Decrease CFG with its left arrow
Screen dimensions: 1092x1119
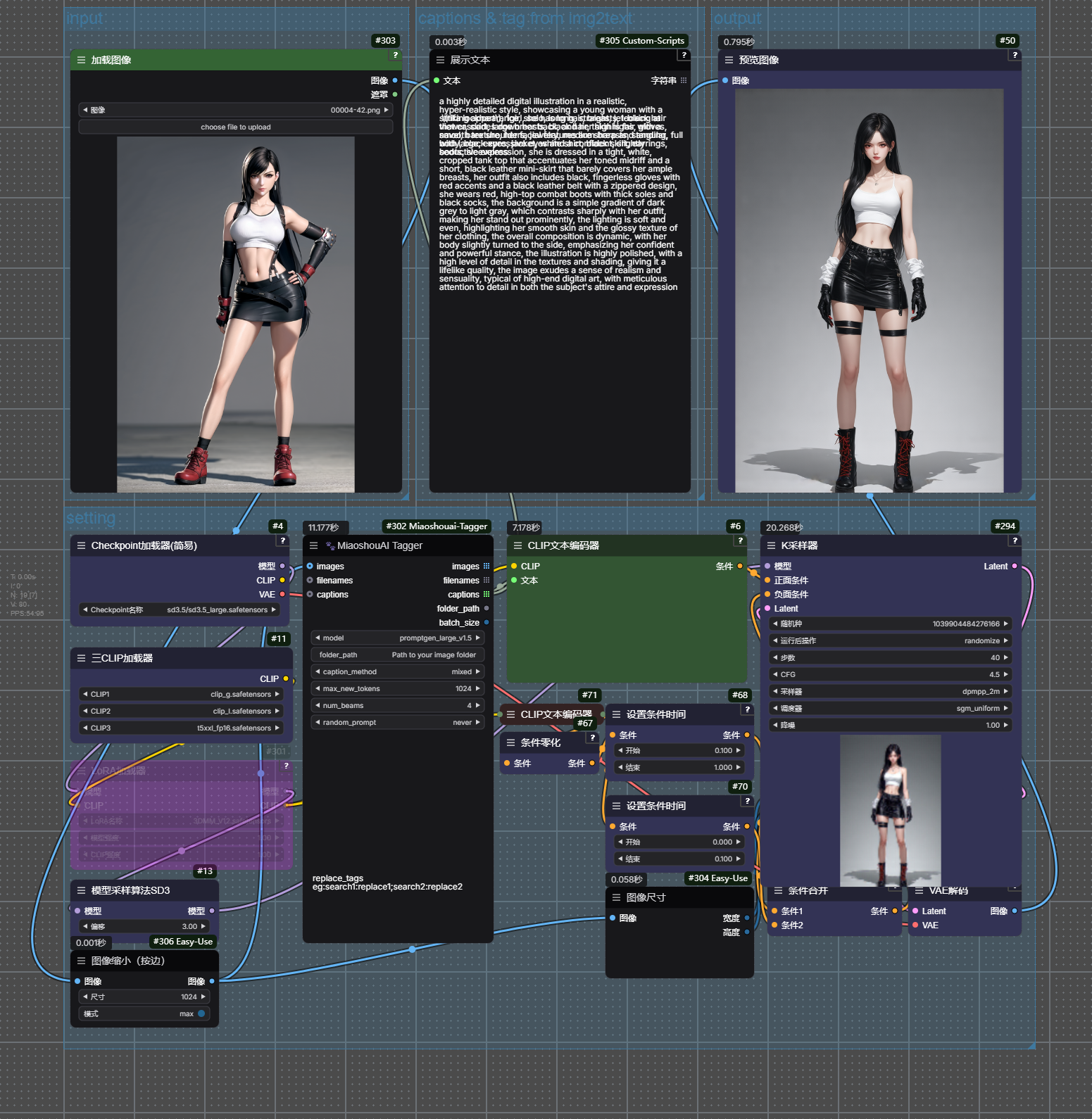(775, 675)
